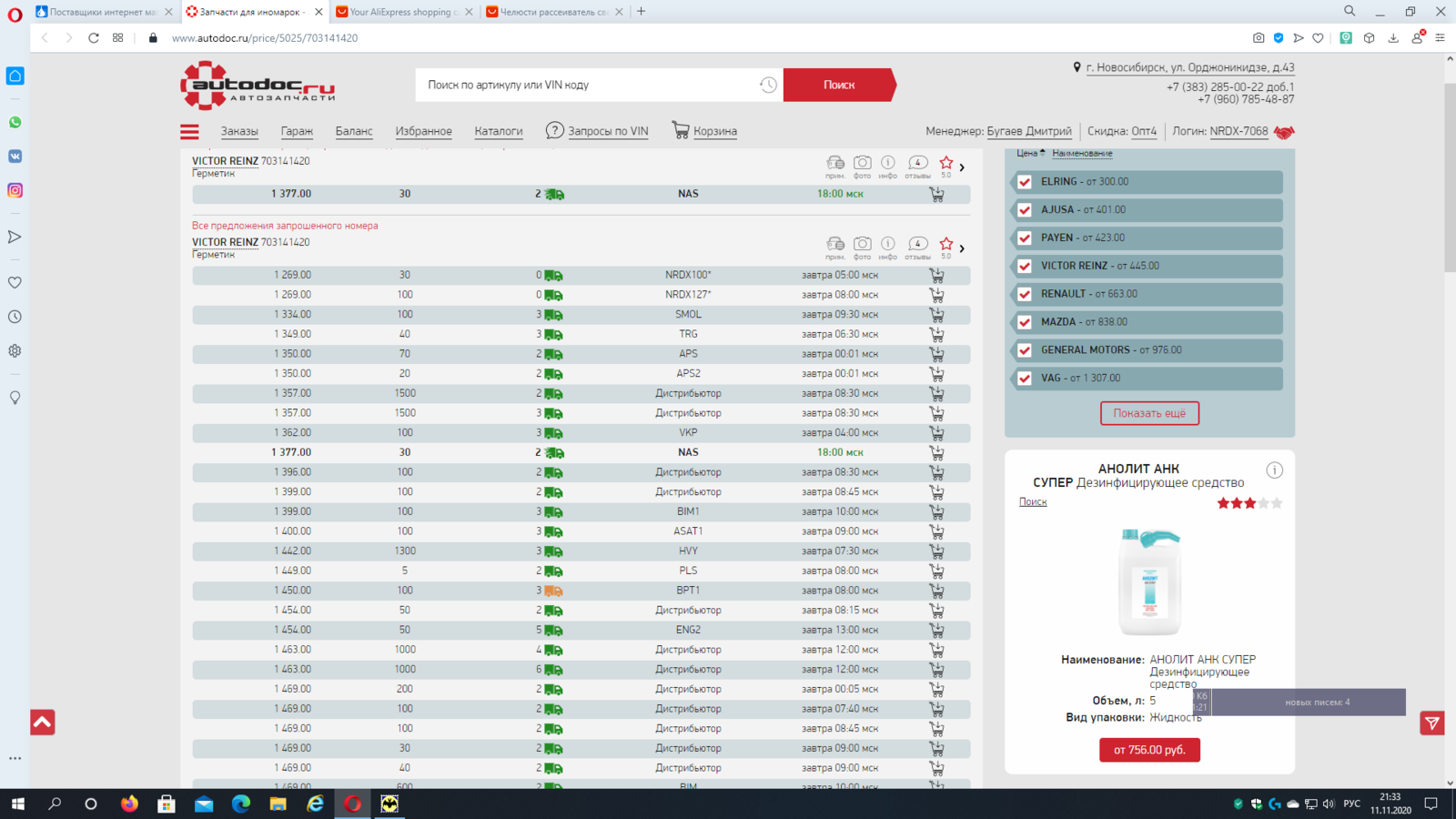The height and width of the screenshot is (819, 1456).
Task: Uncheck the AJUSA brand filter
Action: (1025, 210)
